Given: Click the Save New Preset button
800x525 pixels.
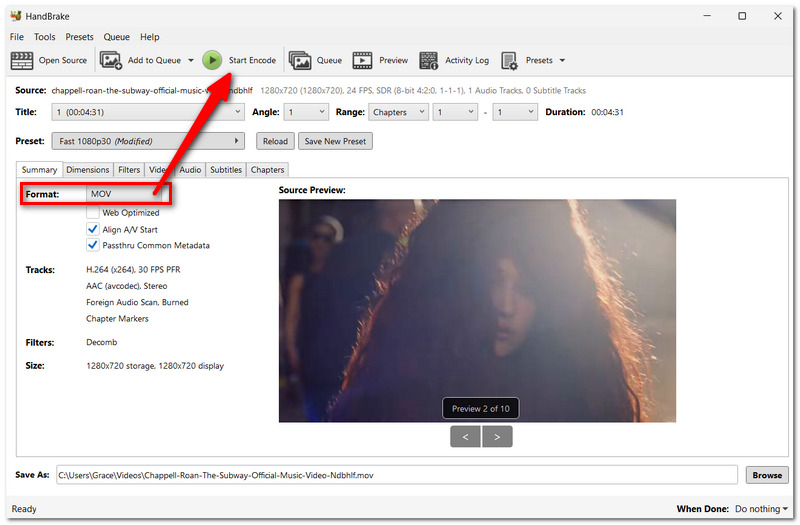Looking at the screenshot, I should pyautogui.click(x=335, y=141).
